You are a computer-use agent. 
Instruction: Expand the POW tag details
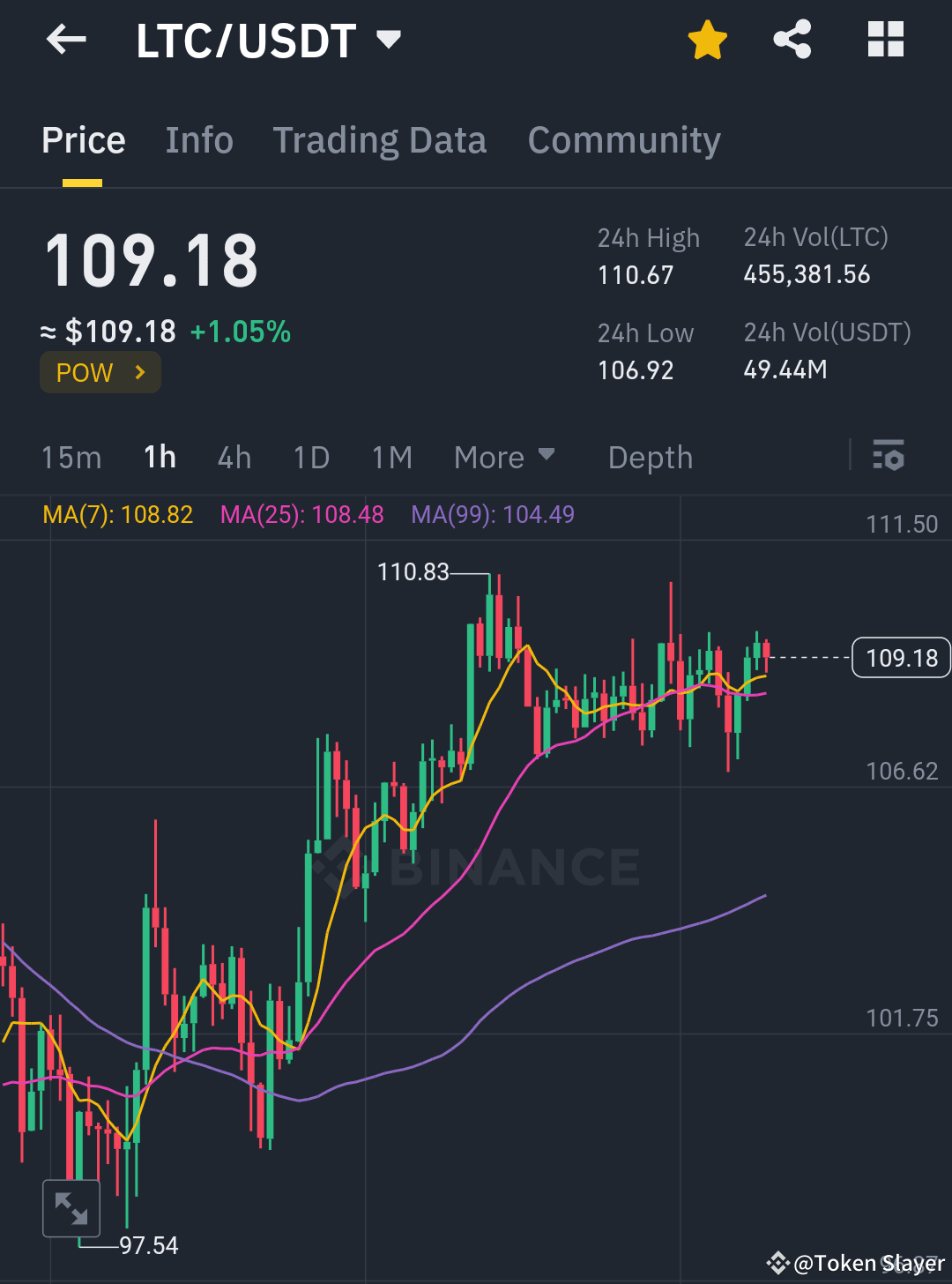[x=100, y=372]
